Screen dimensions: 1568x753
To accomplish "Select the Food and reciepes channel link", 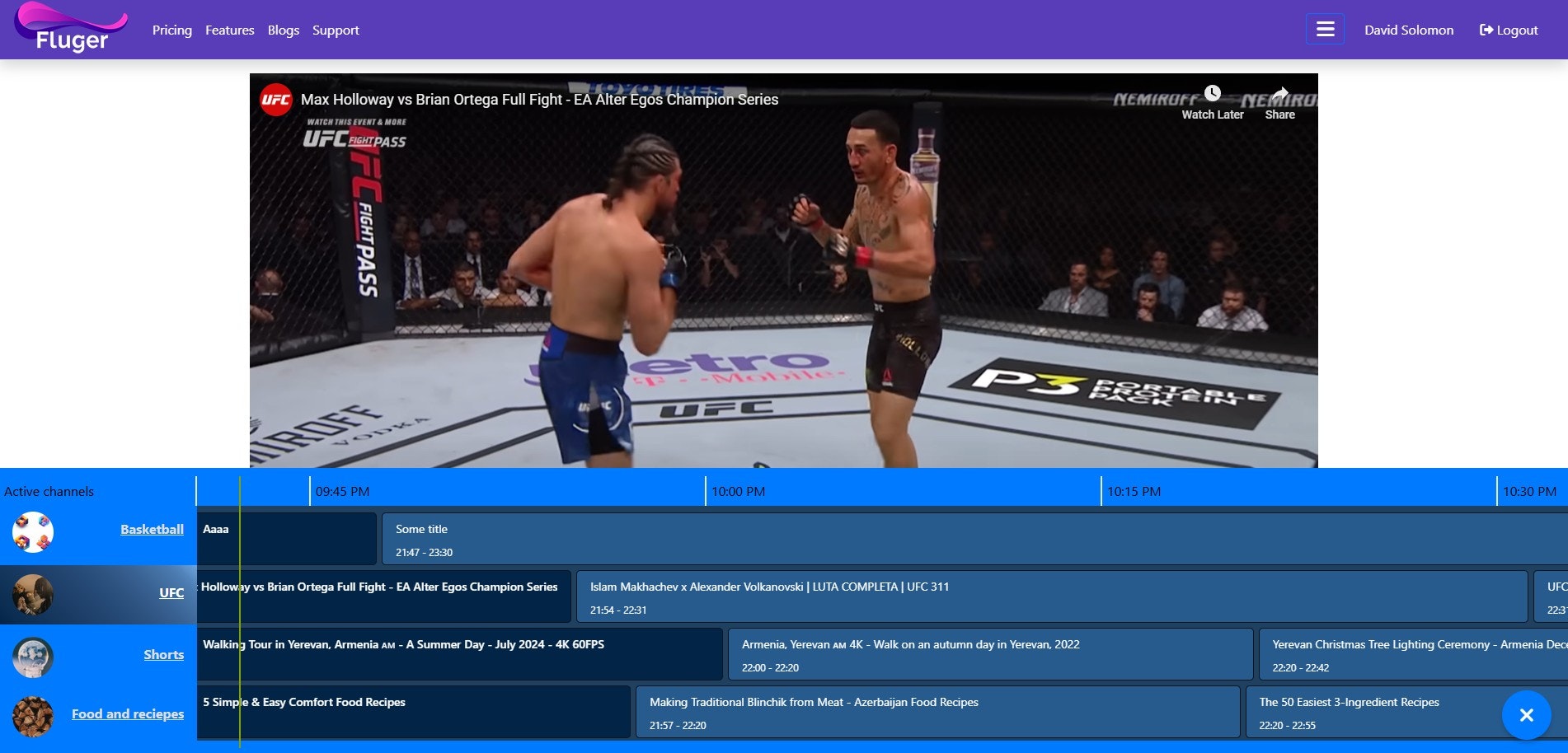I will pos(128,713).
